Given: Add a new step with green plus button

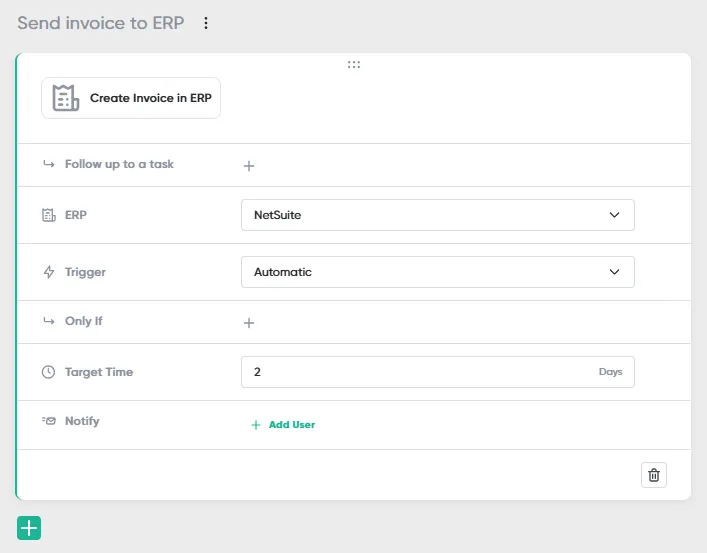Looking at the screenshot, I should tap(29, 528).
